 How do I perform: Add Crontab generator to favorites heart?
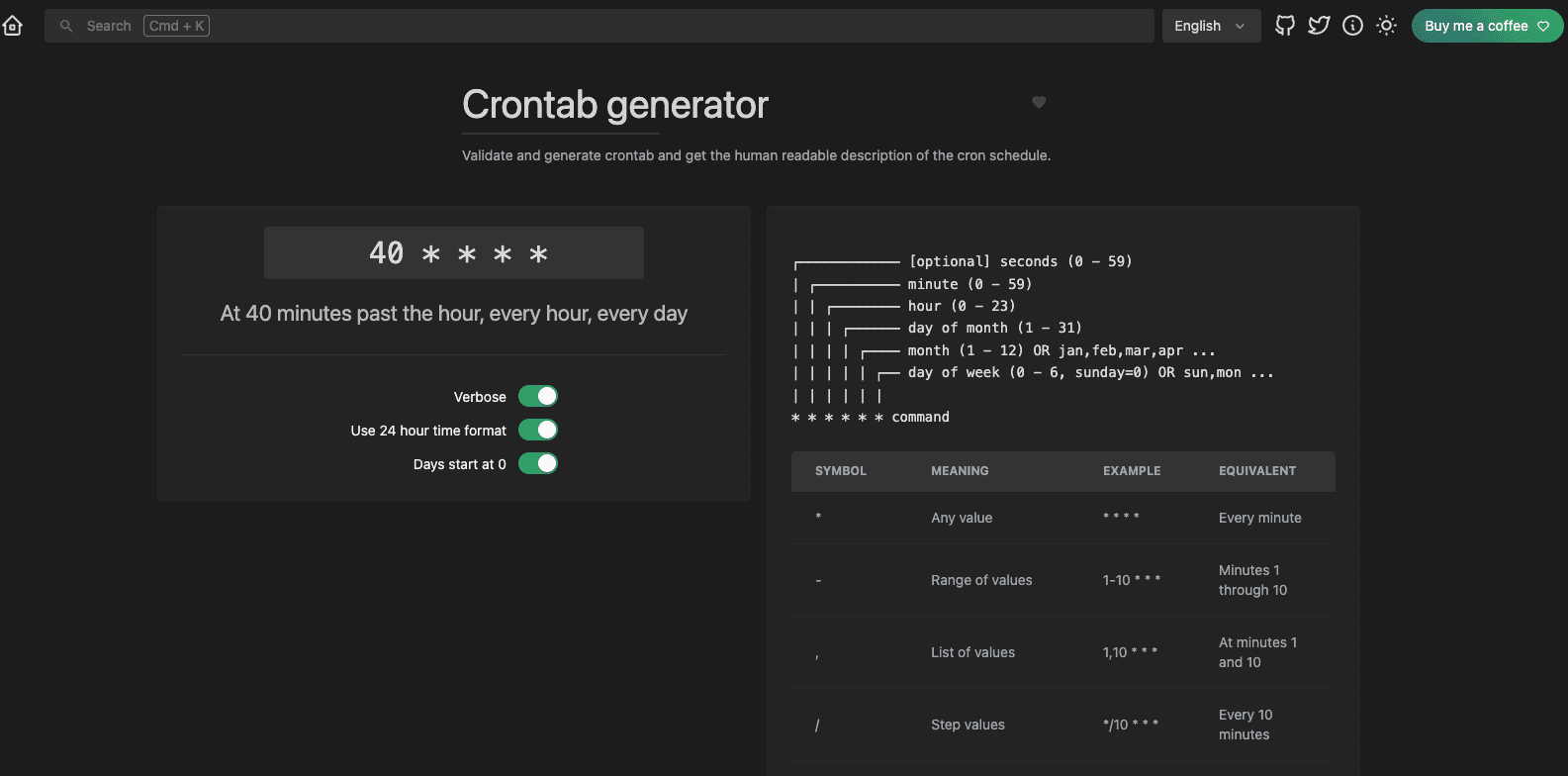tap(1039, 102)
